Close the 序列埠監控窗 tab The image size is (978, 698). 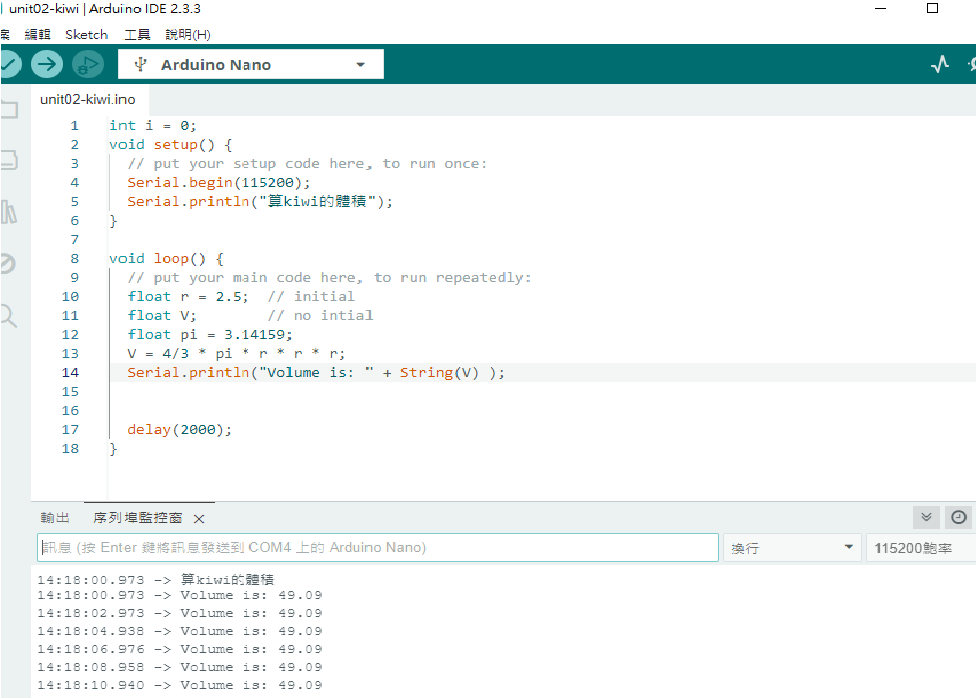(199, 518)
